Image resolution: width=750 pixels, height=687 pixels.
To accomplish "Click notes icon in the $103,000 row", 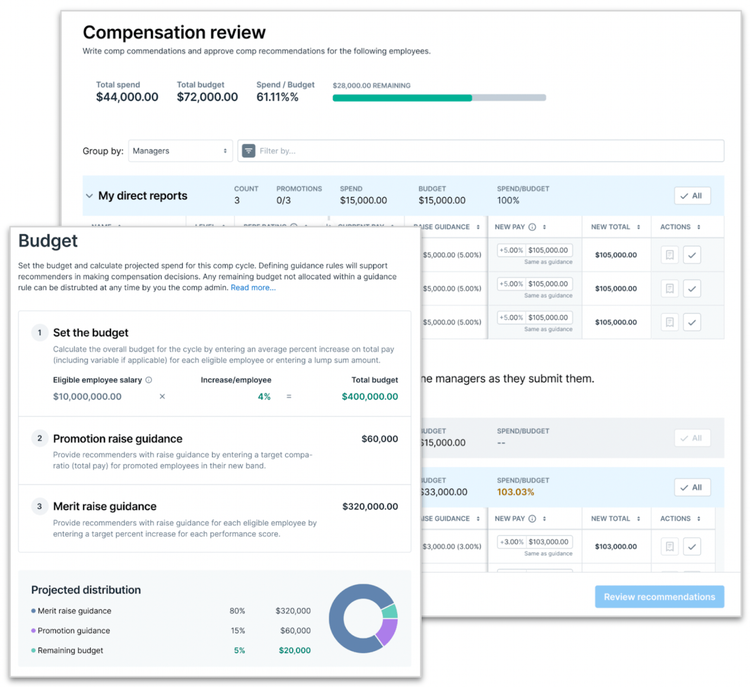I will click(x=670, y=546).
